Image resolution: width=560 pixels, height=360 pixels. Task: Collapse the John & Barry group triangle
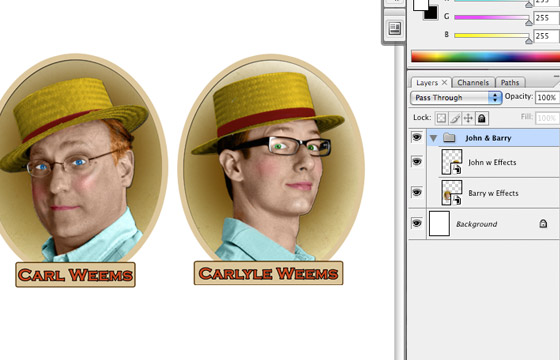pyautogui.click(x=434, y=138)
